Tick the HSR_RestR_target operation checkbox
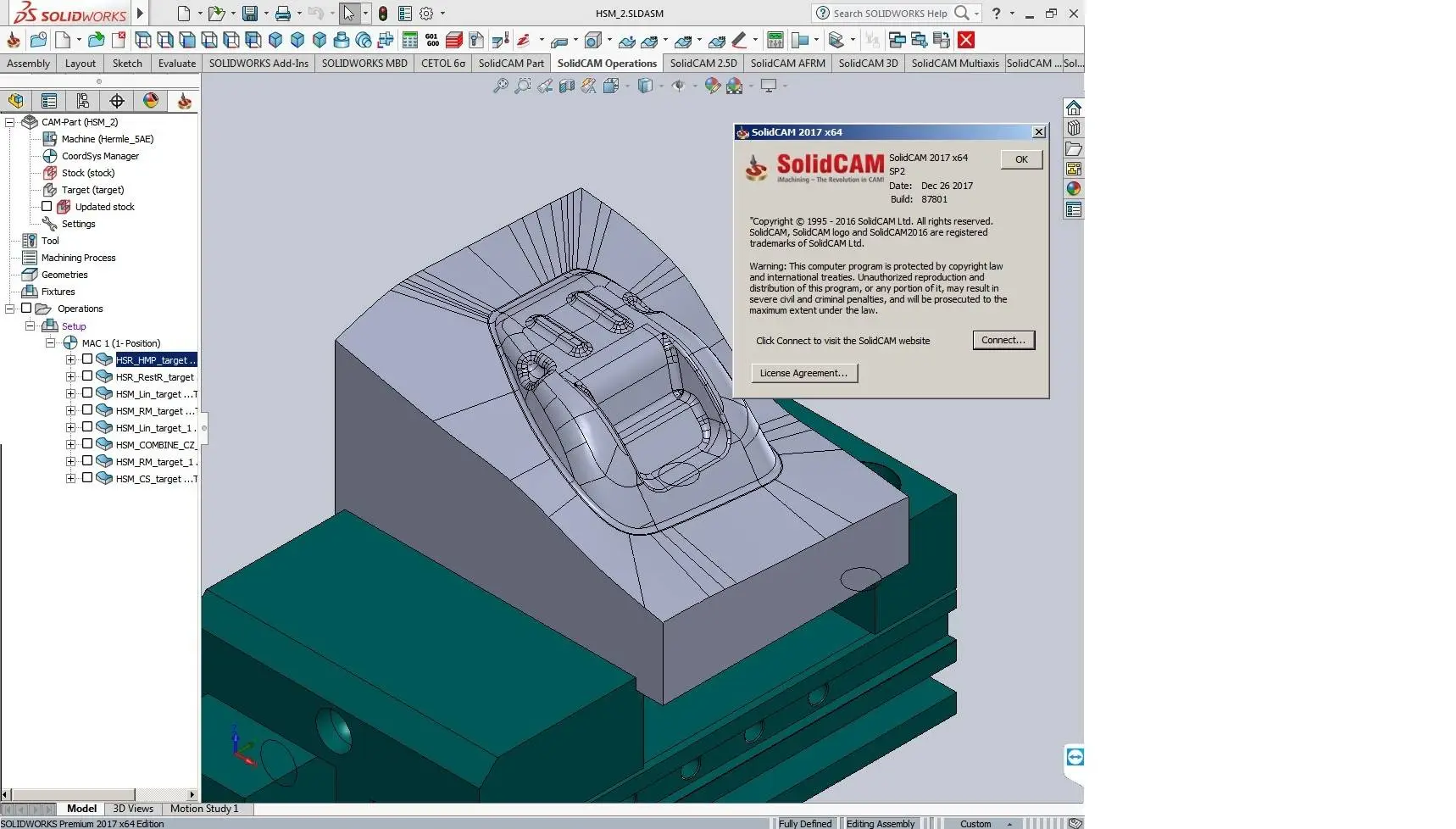This screenshot has height=829, width=1456. 87,376
